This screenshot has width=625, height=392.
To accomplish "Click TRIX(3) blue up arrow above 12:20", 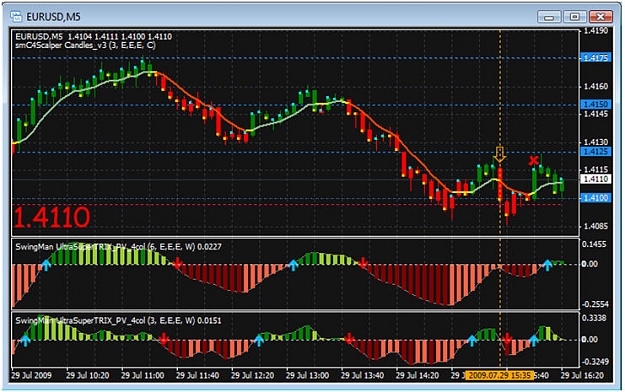I will point(259,341).
